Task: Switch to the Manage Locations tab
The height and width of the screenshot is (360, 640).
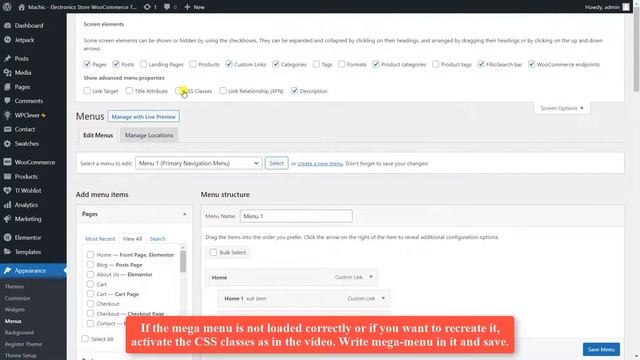Action: (x=149, y=135)
